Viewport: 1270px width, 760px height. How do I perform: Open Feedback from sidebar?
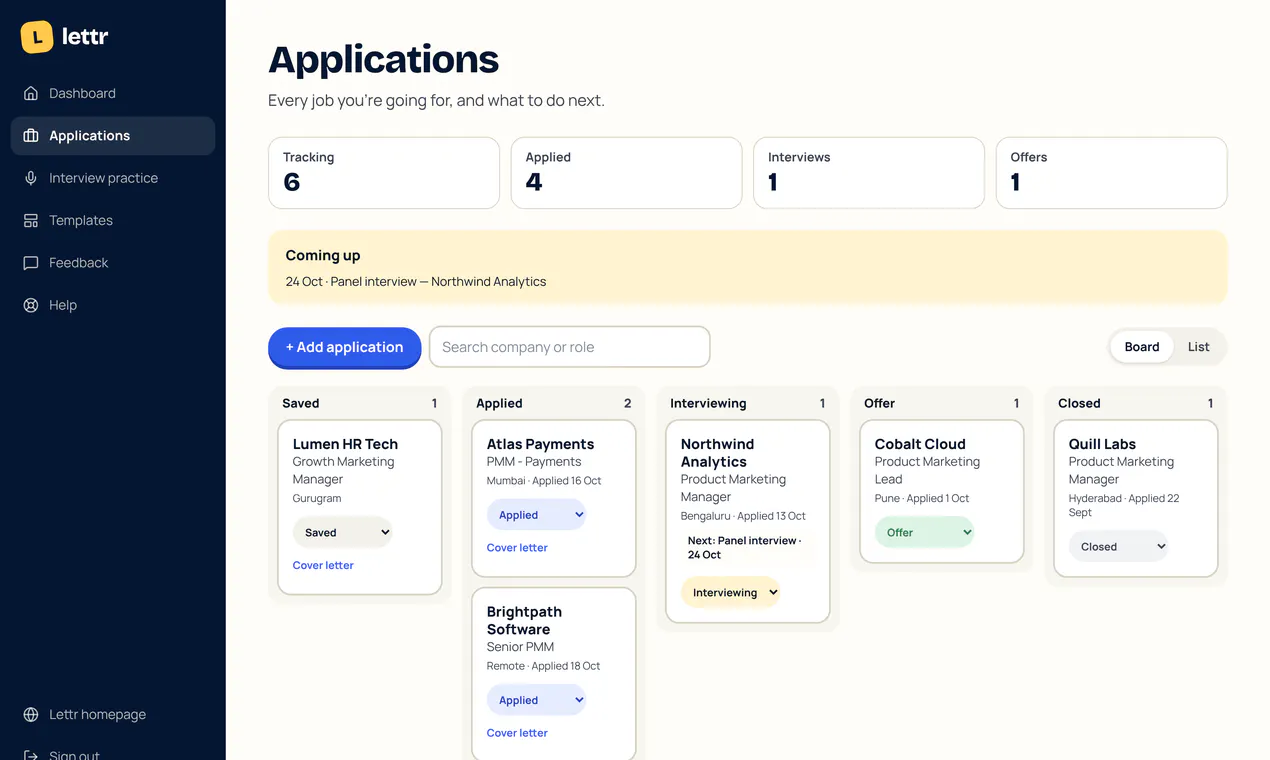(113, 263)
